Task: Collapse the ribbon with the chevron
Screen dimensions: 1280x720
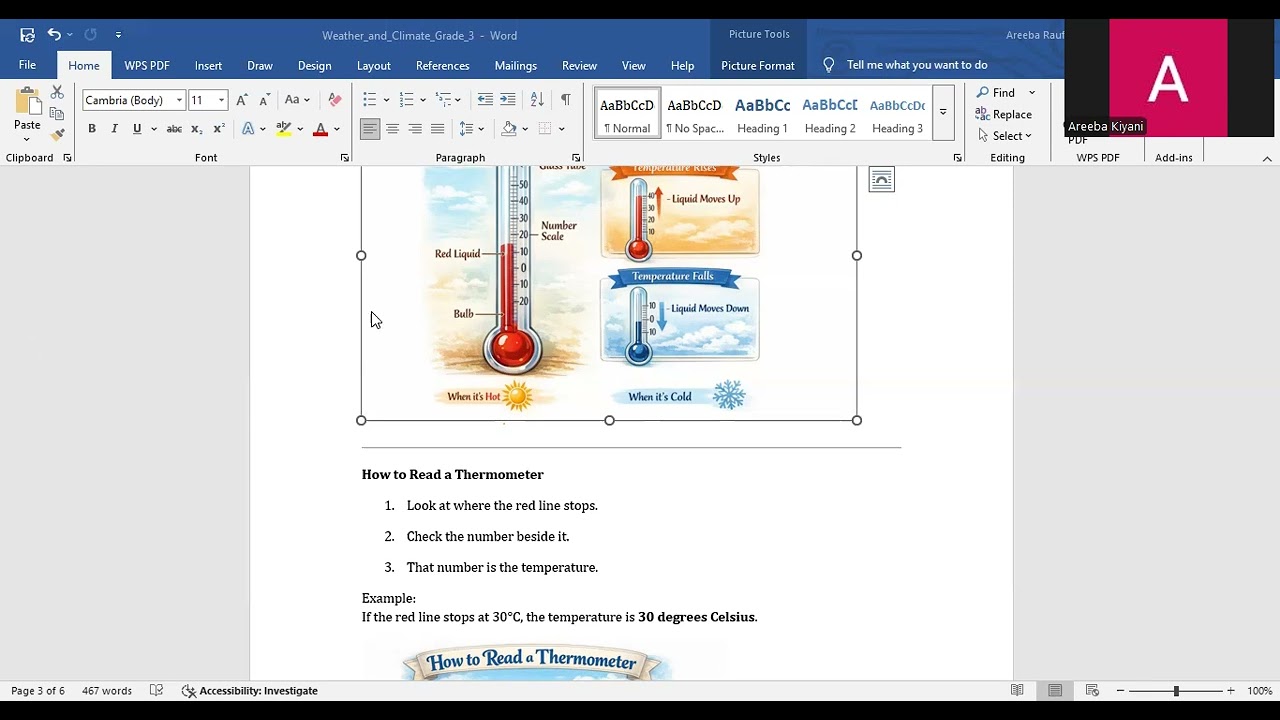Action: [1267, 158]
